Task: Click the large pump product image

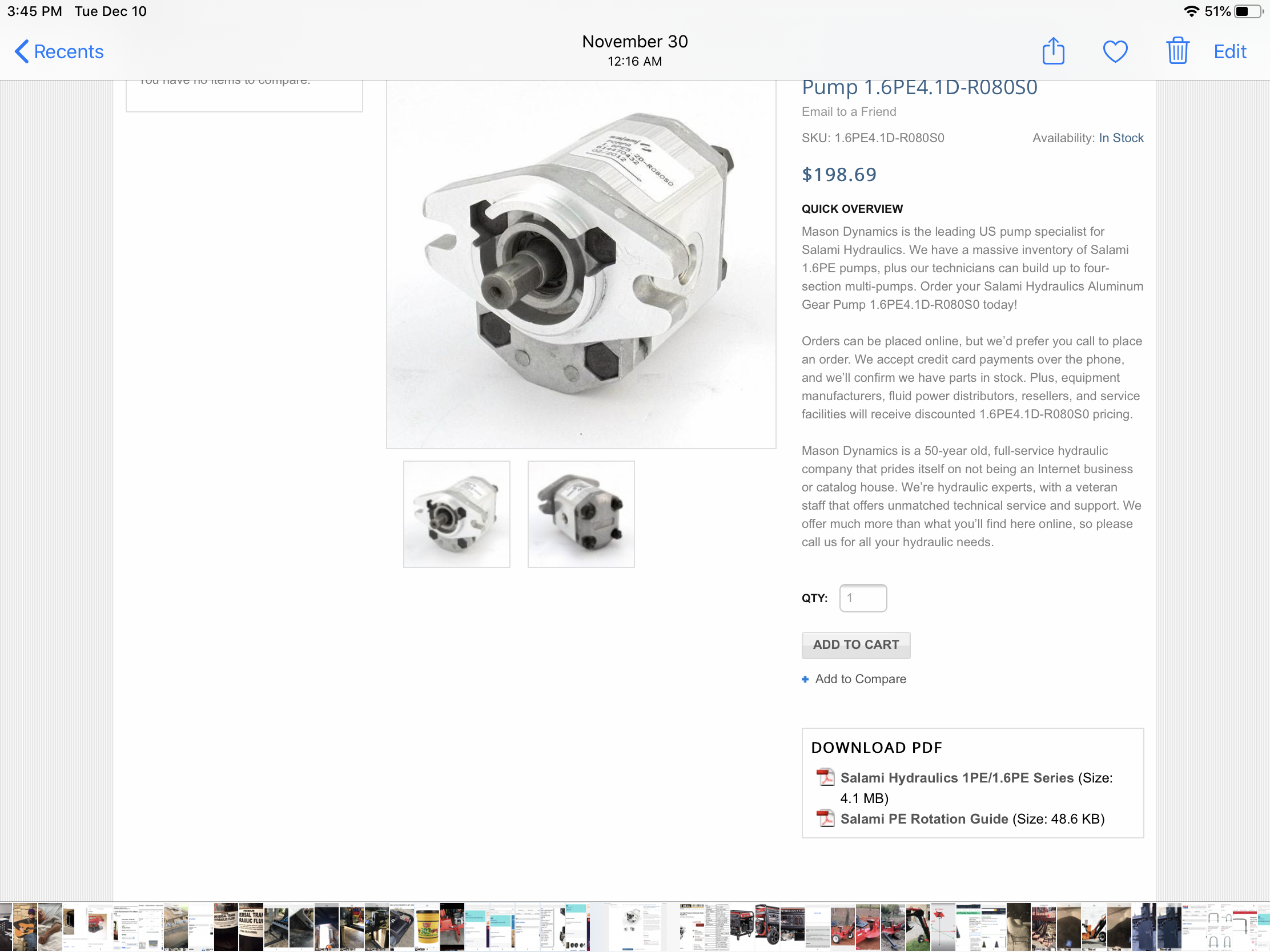Action: click(x=580, y=264)
